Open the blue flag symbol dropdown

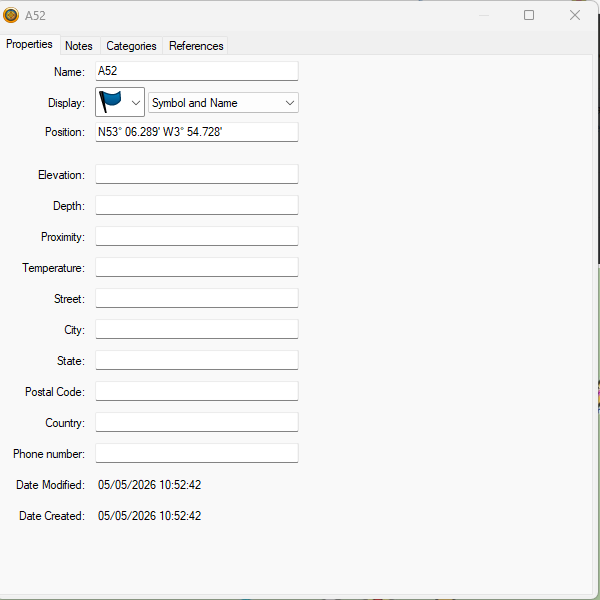point(120,102)
